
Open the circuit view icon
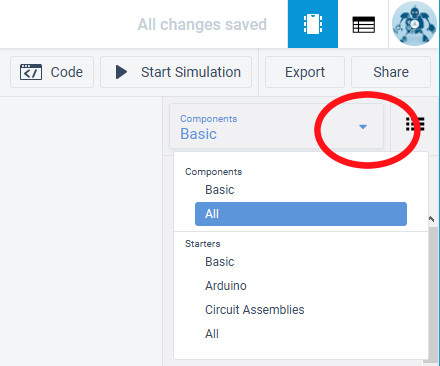coord(313,24)
